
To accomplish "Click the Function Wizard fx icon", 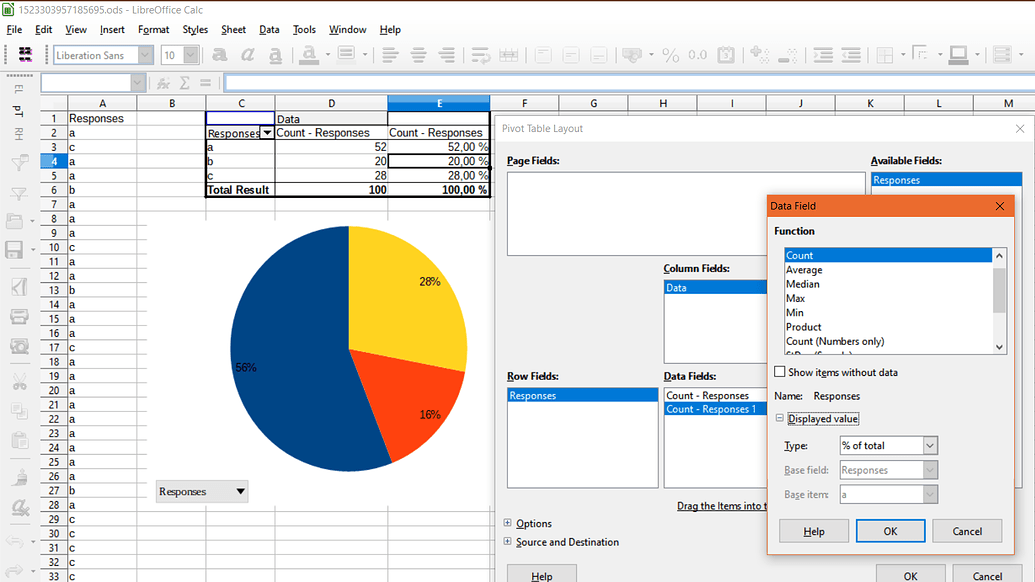I will tap(163, 83).
